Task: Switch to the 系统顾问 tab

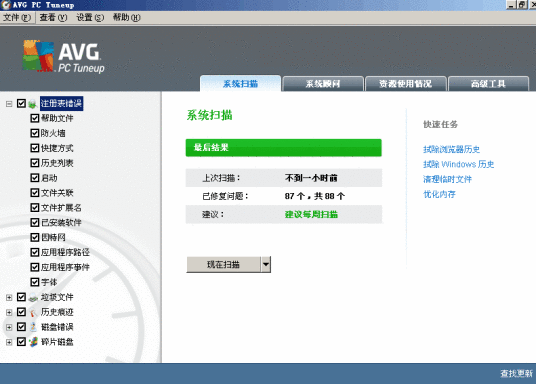Action: [323, 84]
